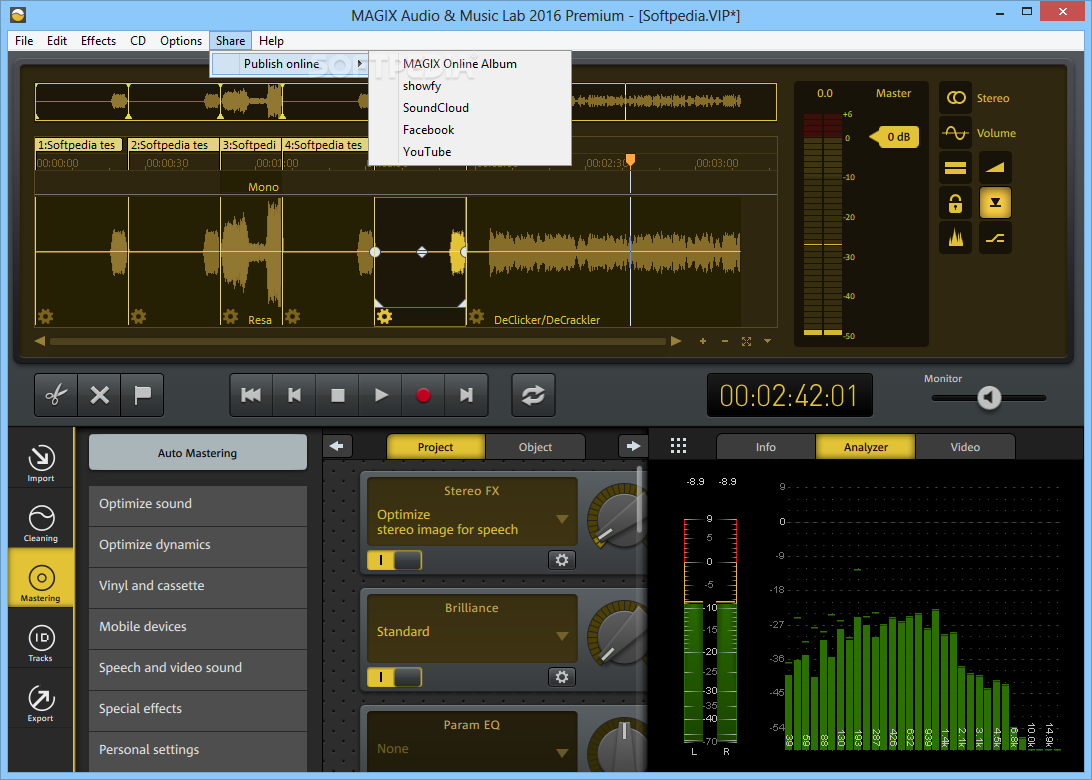This screenshot has height=780, width=1092.
Task: Click the delete X tool button
Action: [x=100, y=395]
